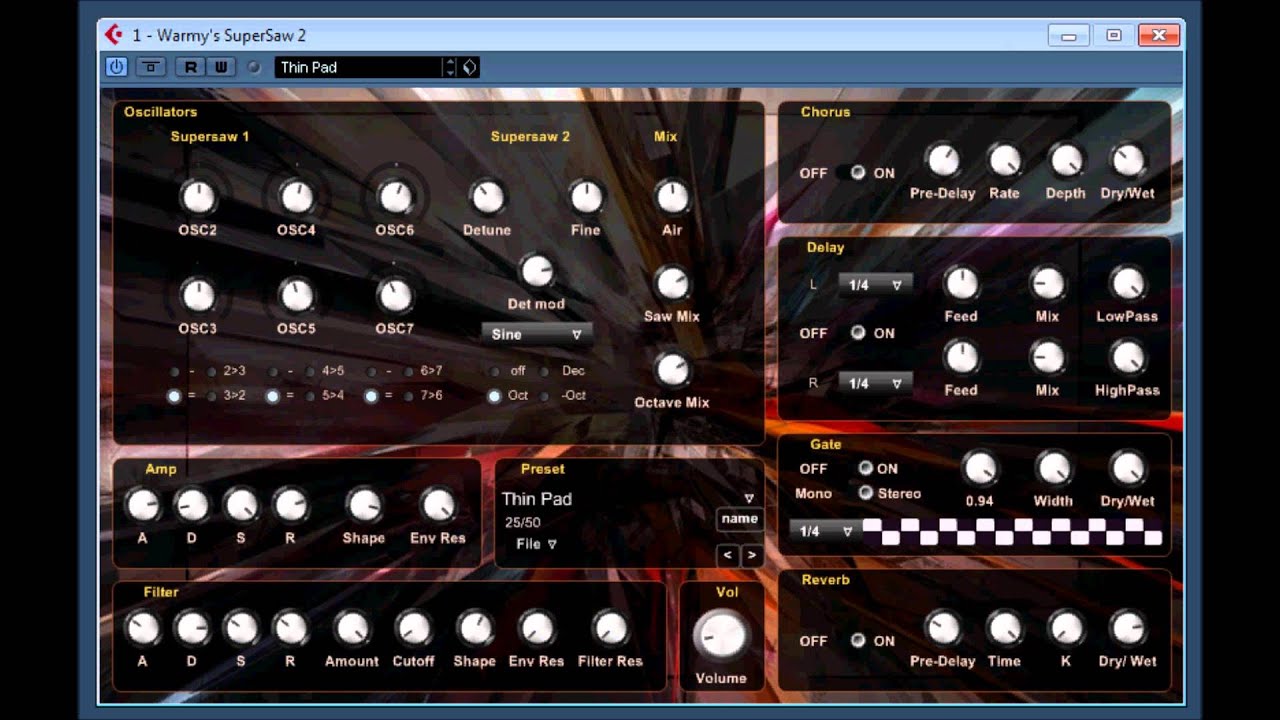Click the Delay LowPass knob
Screen dimensions: 1280x720
click(x=1127, y=284)
